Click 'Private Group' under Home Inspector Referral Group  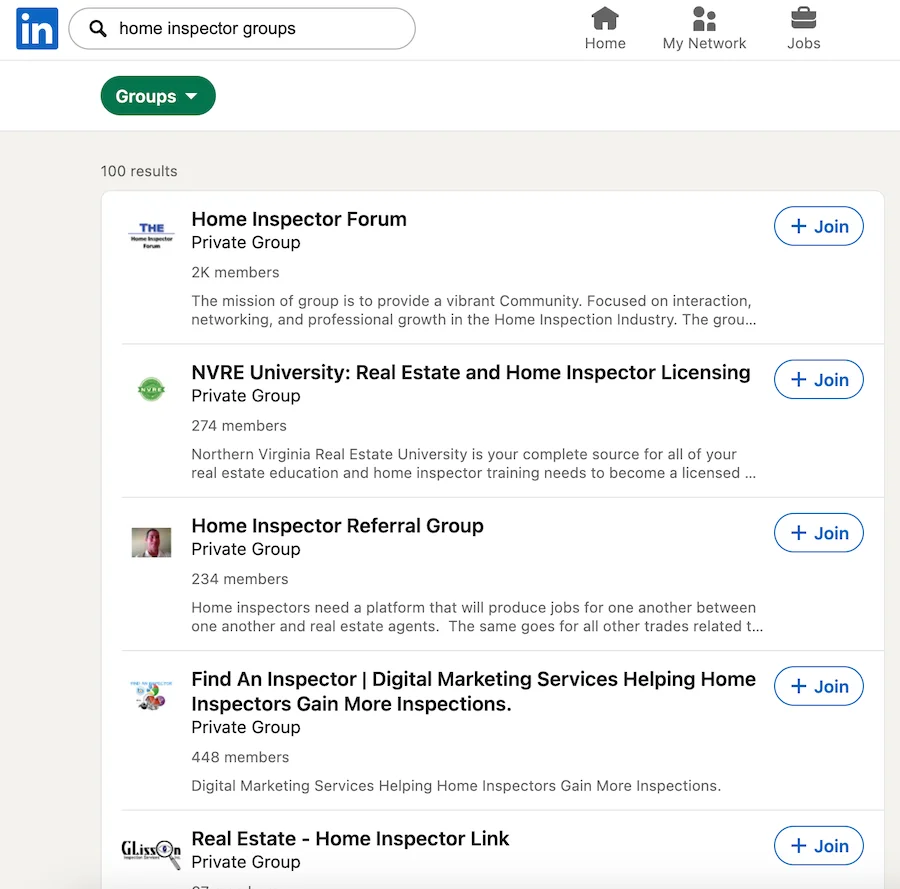pos(246,549)
